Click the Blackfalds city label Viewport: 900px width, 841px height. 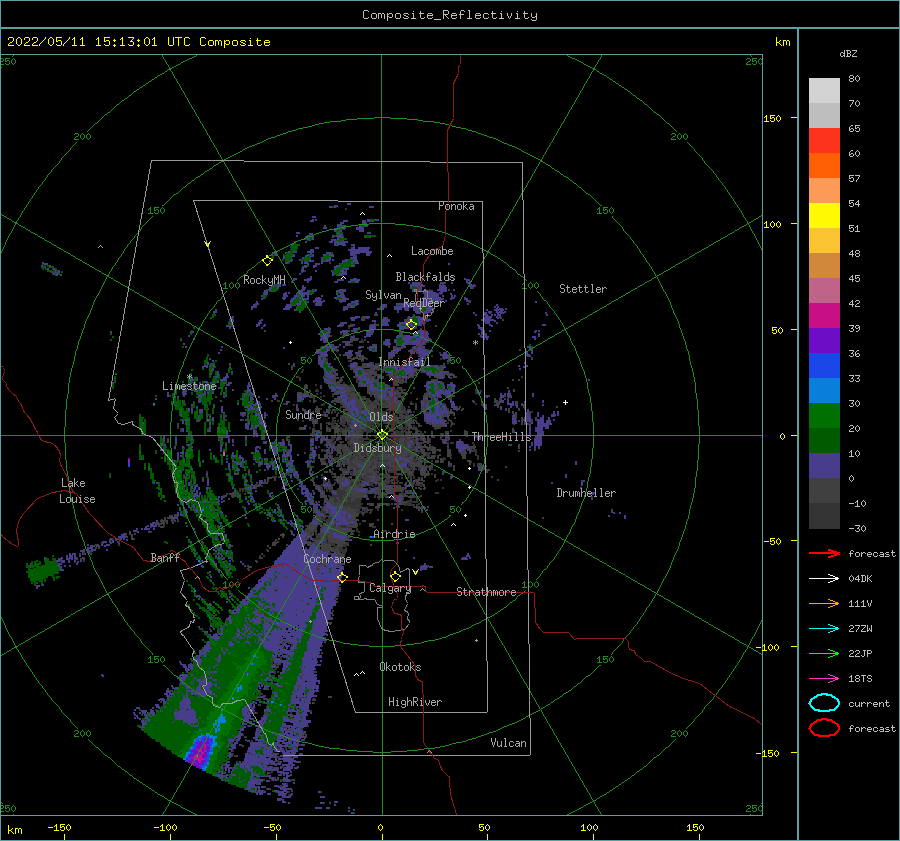[x=425, y=277]
